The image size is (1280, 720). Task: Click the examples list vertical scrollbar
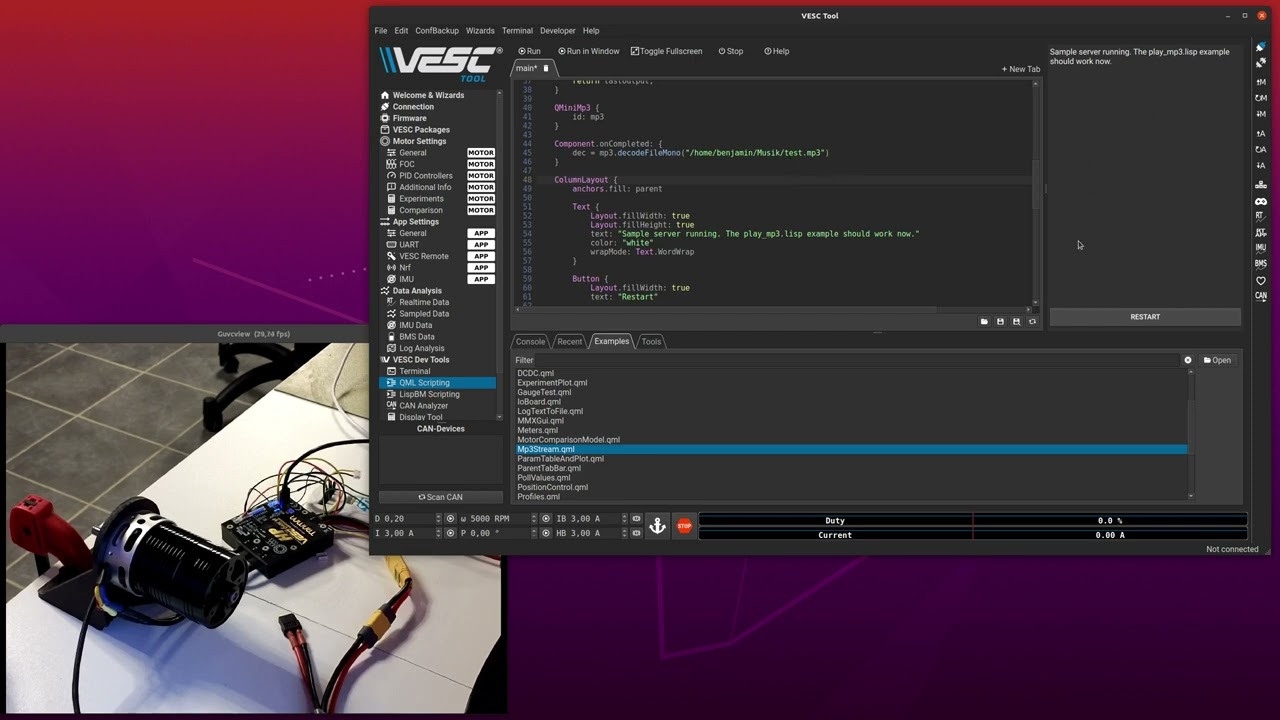(x=1190, y=435)
